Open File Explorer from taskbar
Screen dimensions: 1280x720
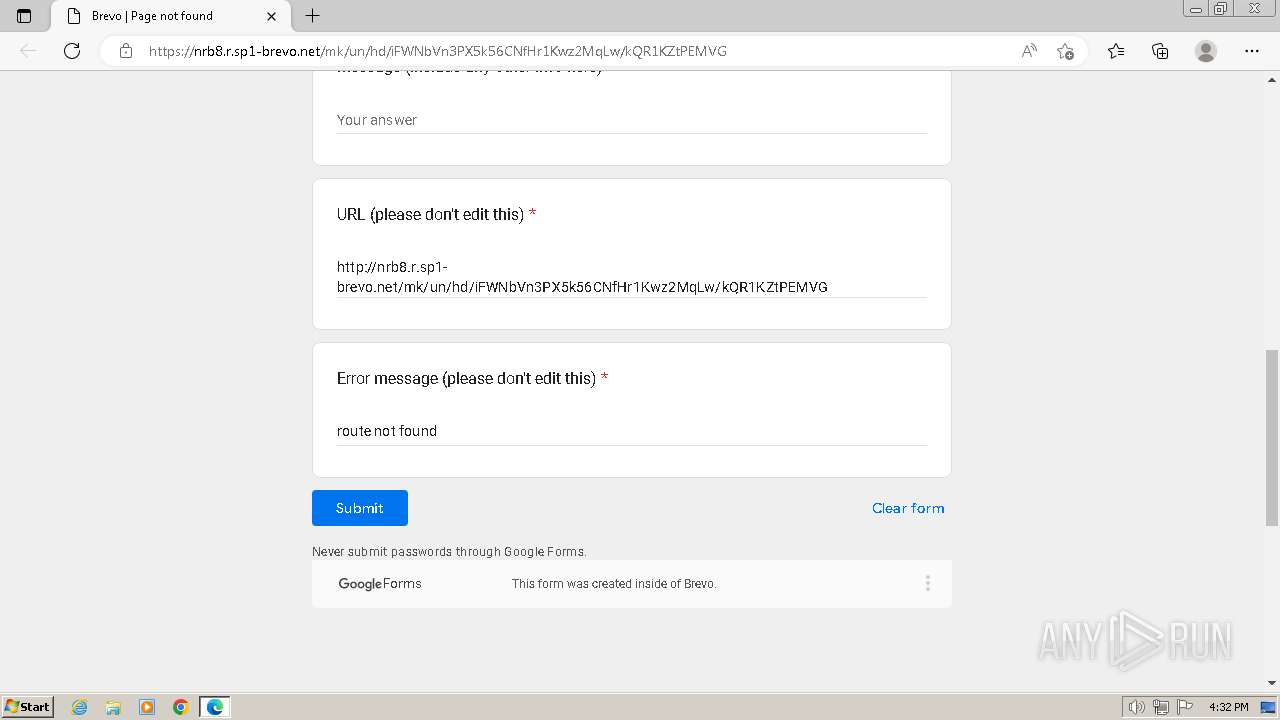pyautogui.click(x=113, y=707)
